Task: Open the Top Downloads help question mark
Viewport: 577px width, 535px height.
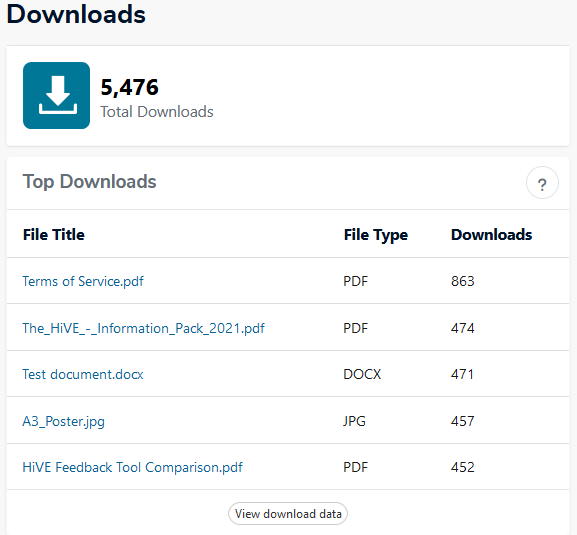Action: [542, 183]
